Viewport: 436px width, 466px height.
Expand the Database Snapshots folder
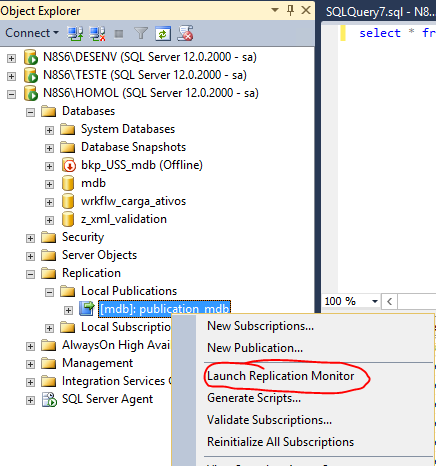(x=49, y=148)
